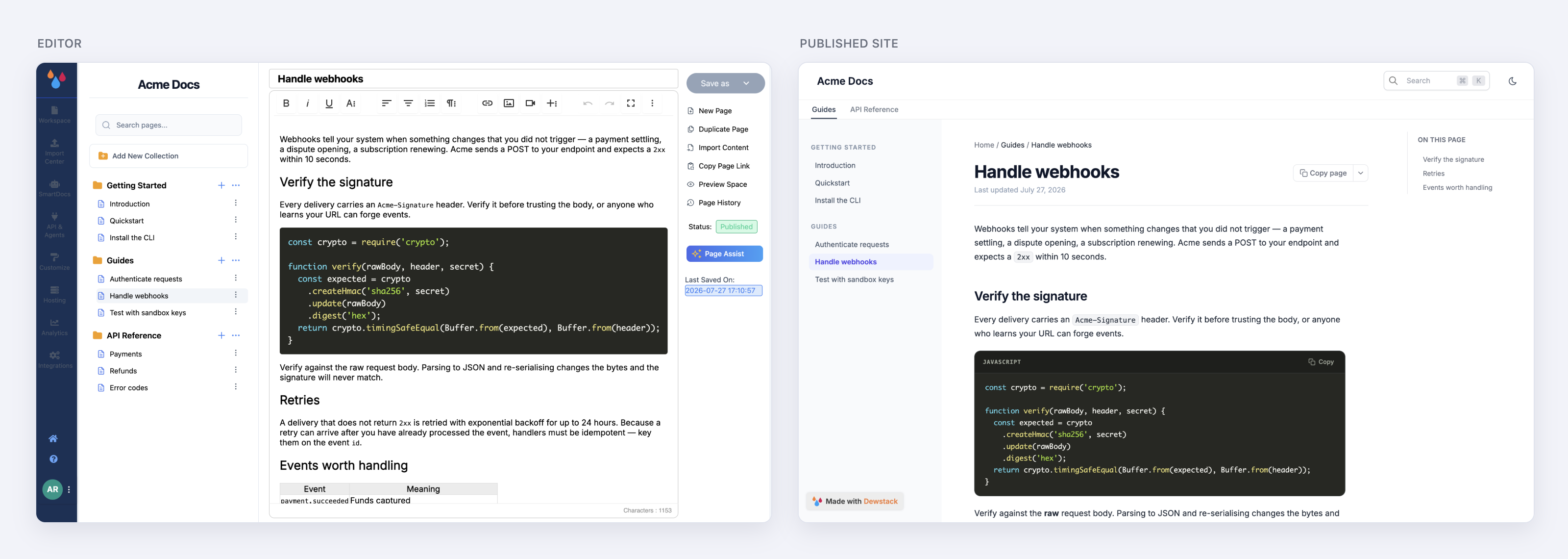Choose Duplicate Page

pyautogui.click(x=718, y=129)
